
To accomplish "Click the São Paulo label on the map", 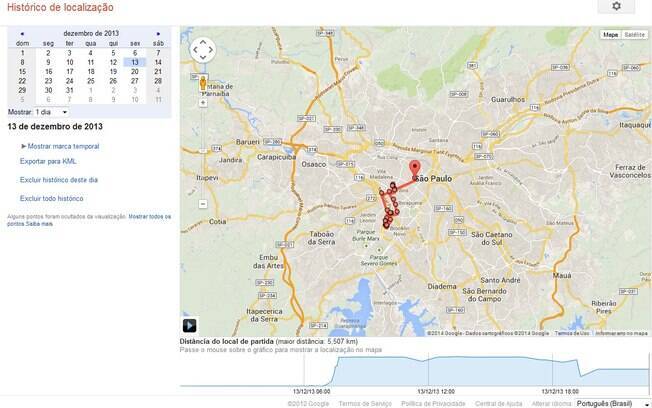I will (434, 179).
